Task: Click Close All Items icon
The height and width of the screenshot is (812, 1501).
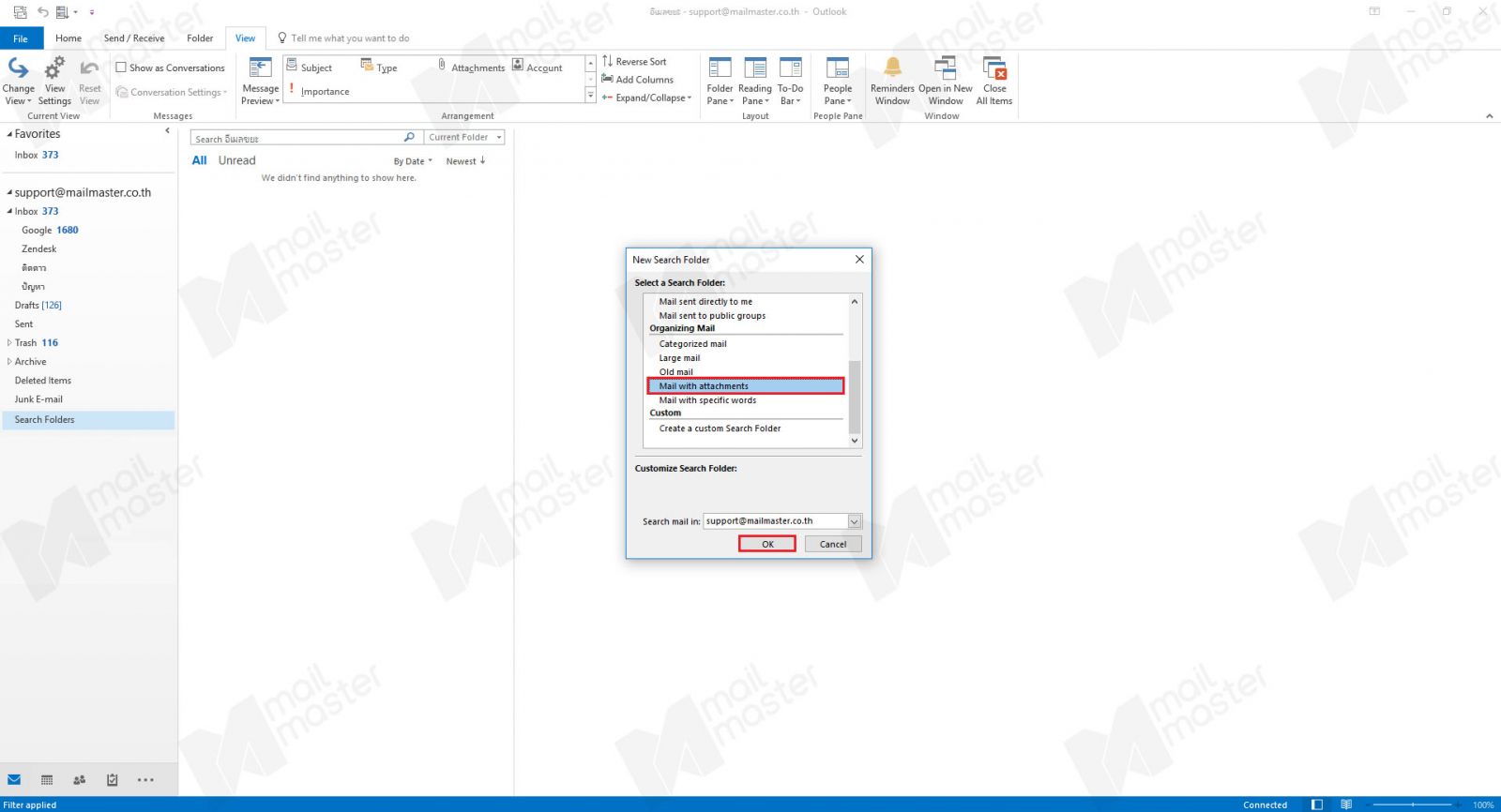Action: coord(994,68)
